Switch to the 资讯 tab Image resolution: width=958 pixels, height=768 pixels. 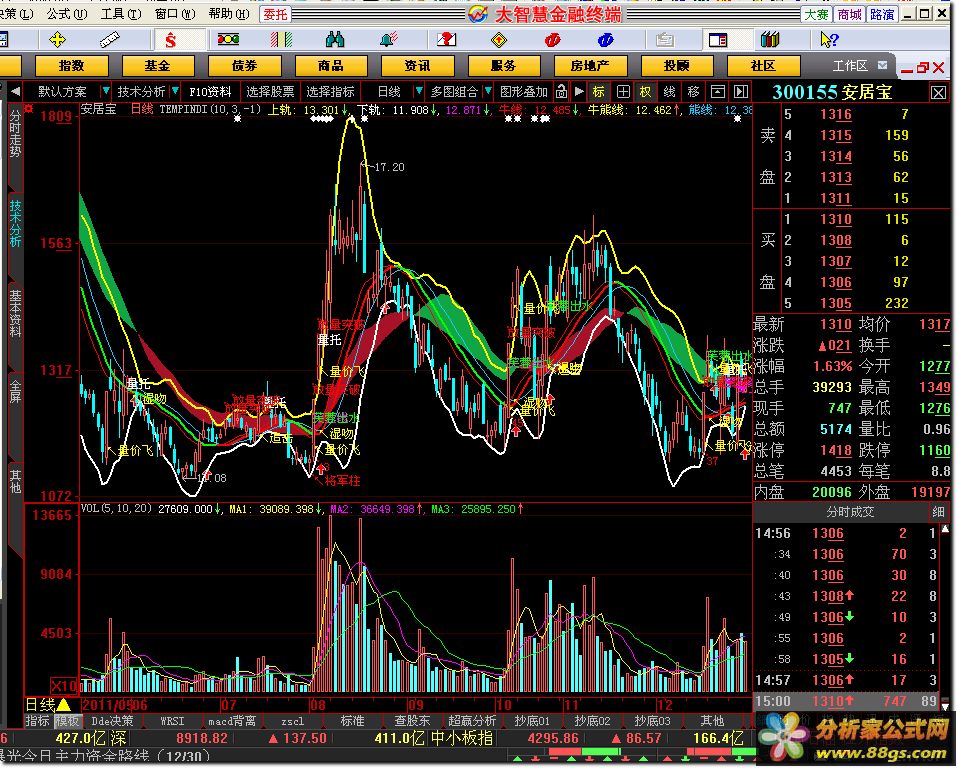coord(417,65)
